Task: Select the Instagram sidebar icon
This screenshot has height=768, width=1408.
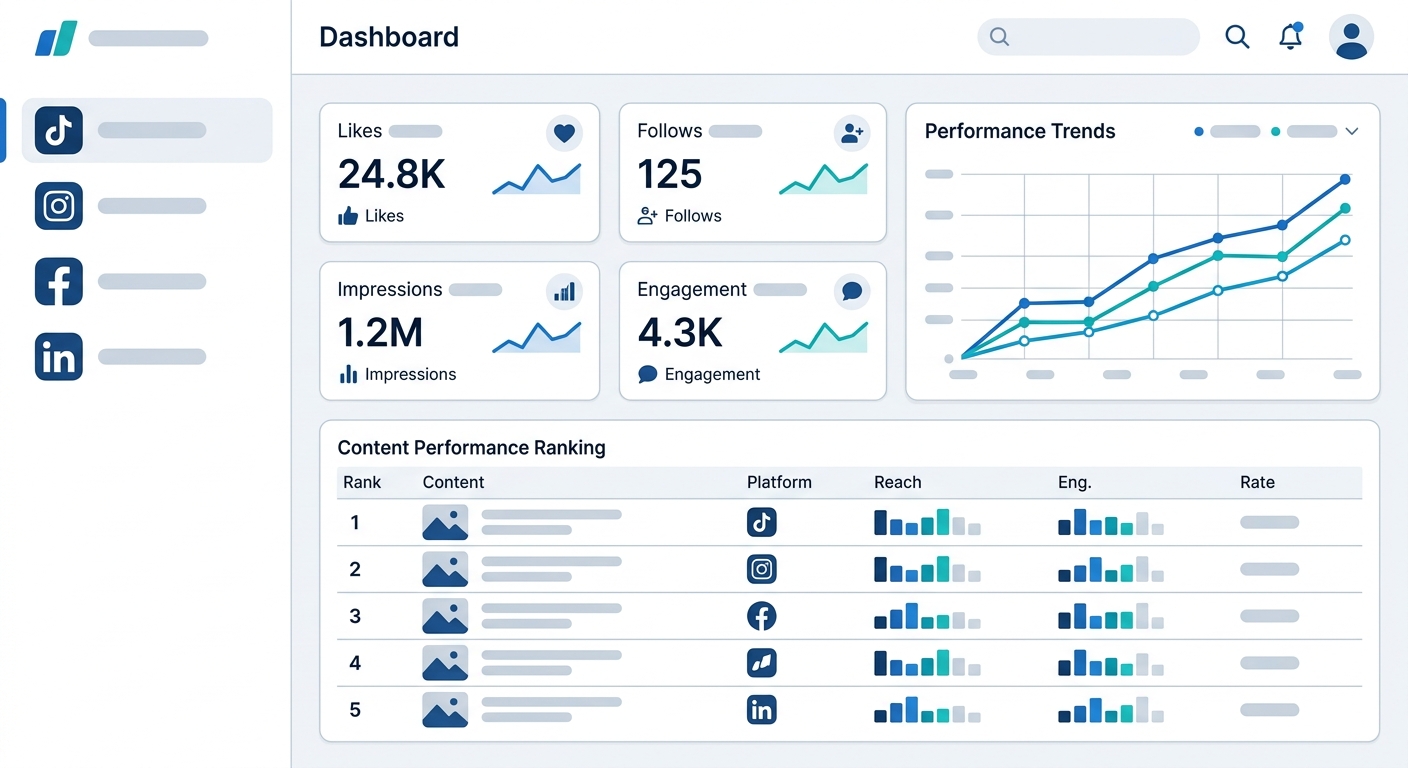Action: coord(58,206)
